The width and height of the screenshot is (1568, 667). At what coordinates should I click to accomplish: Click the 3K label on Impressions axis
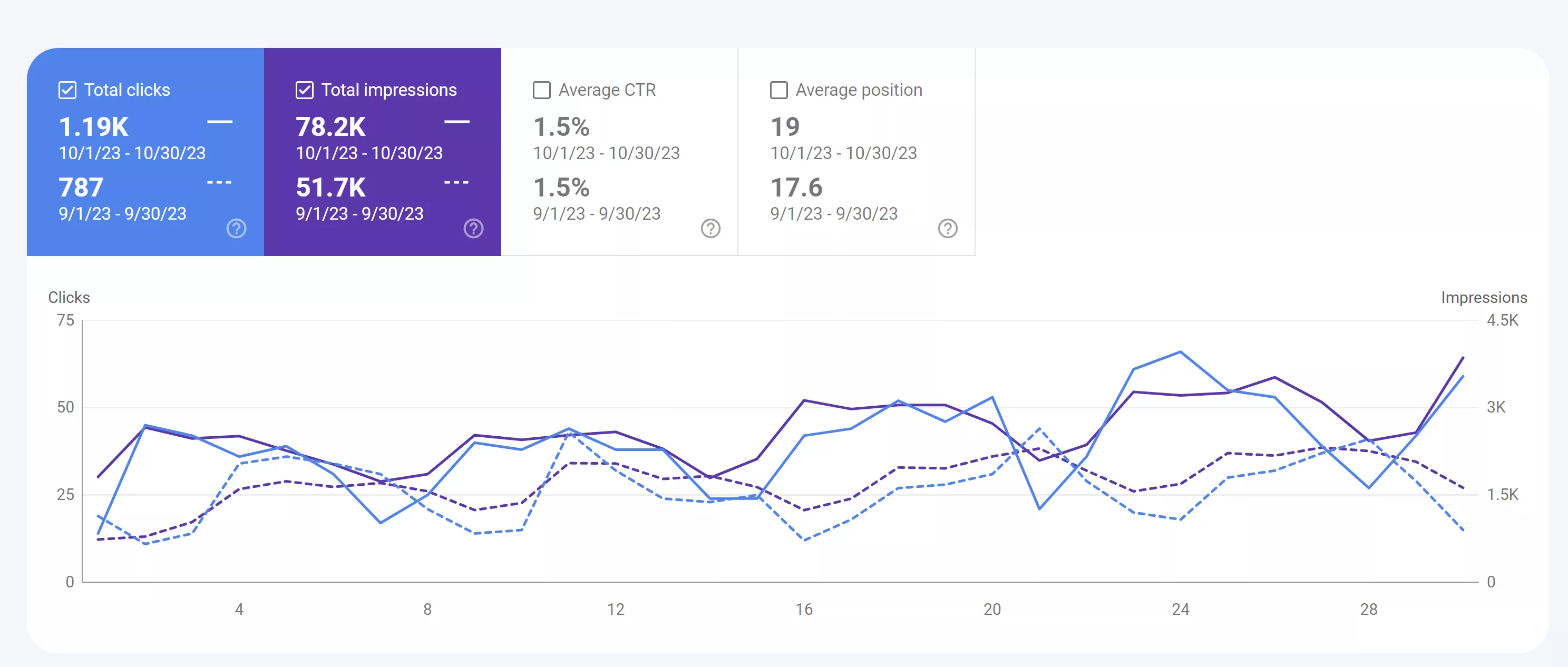pos(1496,407)
